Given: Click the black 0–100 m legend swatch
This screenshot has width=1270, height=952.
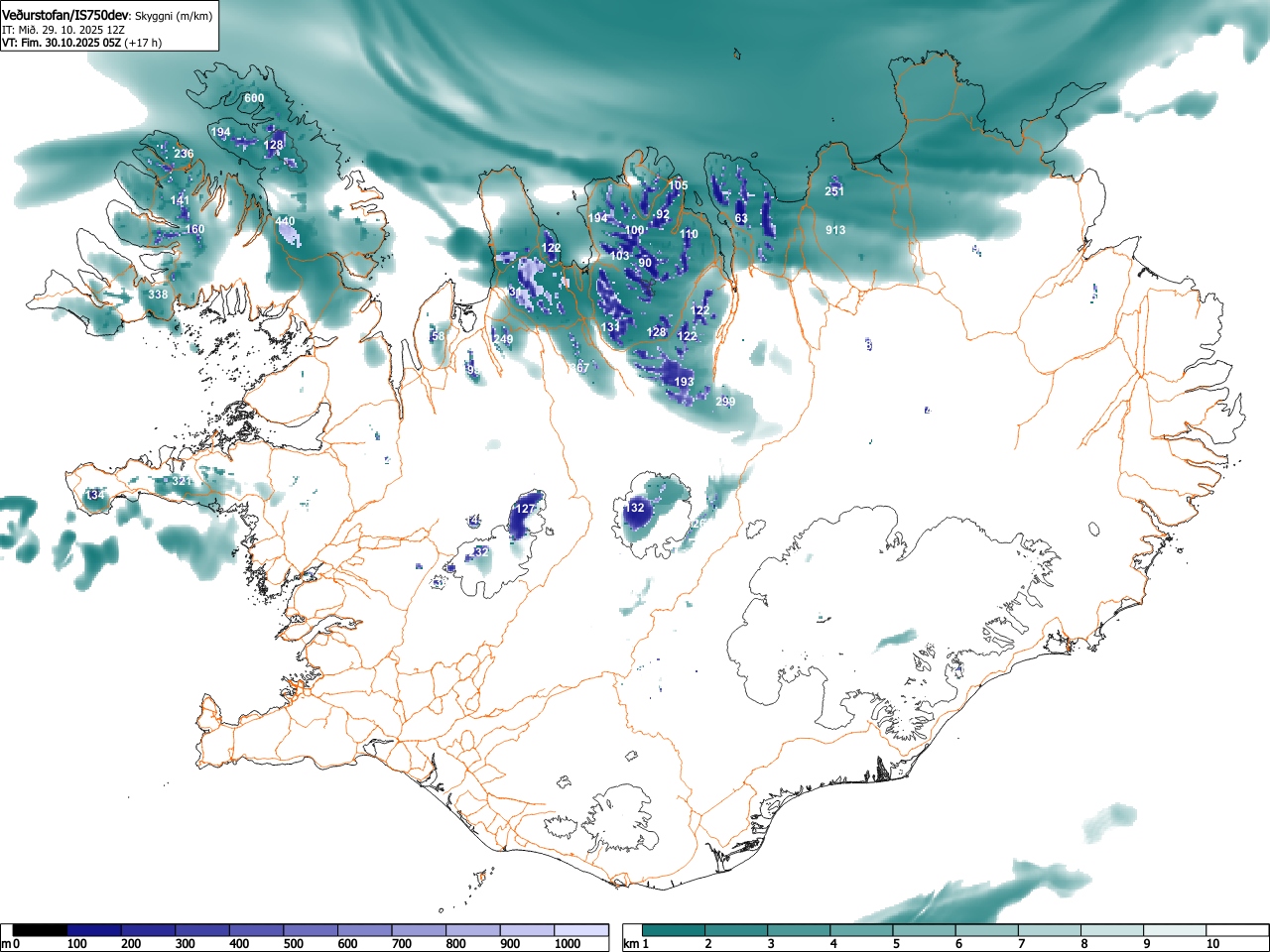Looking at the screenshot, I should (x=41, y=930).
